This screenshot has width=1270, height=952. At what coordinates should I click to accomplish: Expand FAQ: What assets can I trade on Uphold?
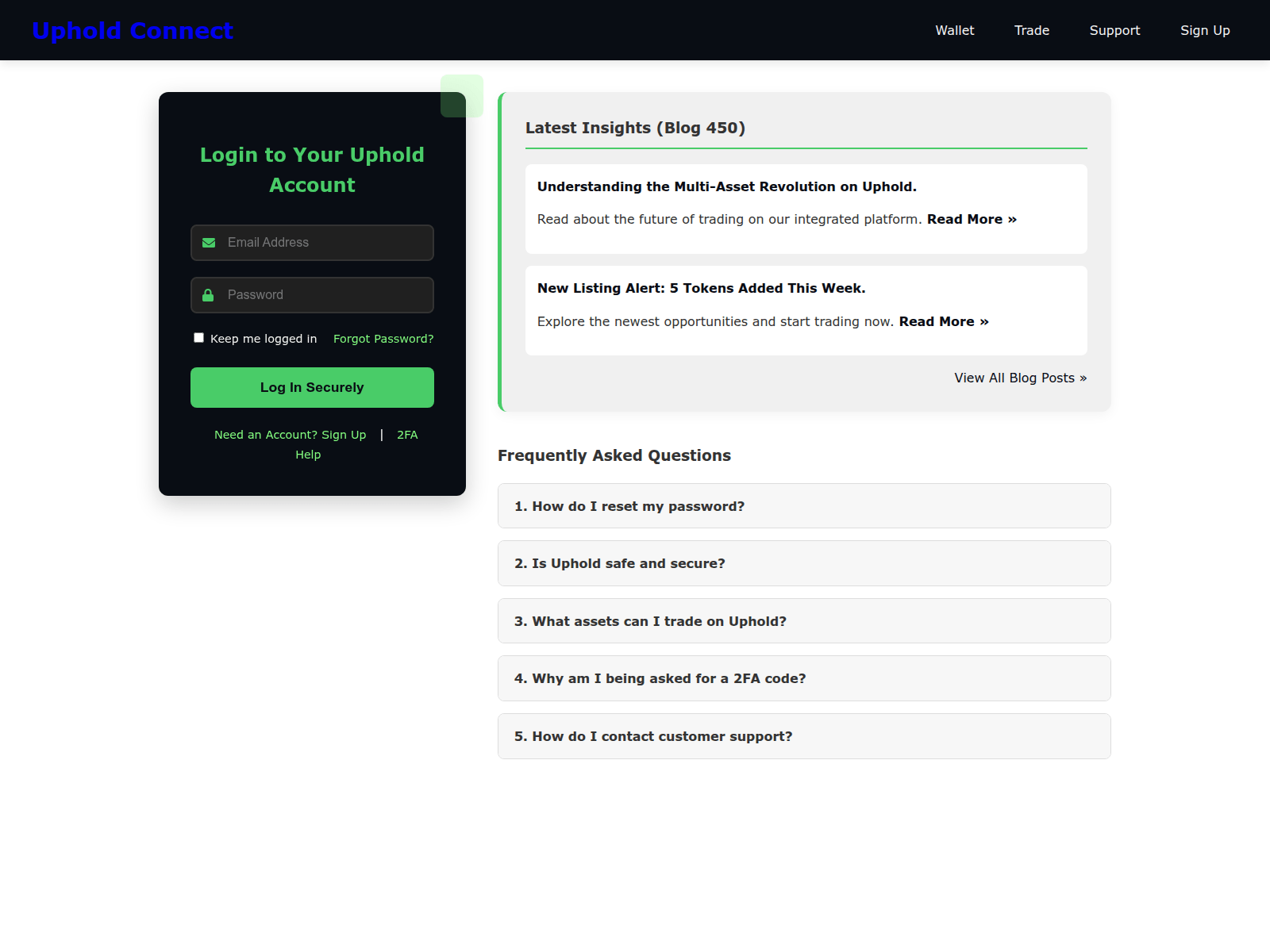pos(804,621)
